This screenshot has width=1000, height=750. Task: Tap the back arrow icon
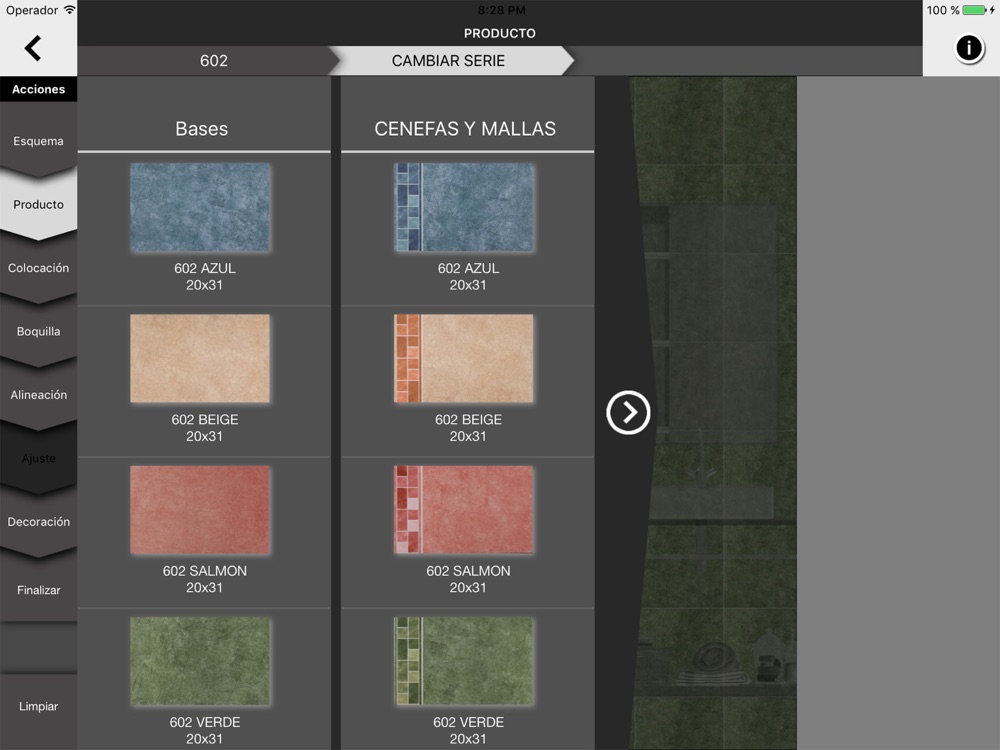coord(33,48)
